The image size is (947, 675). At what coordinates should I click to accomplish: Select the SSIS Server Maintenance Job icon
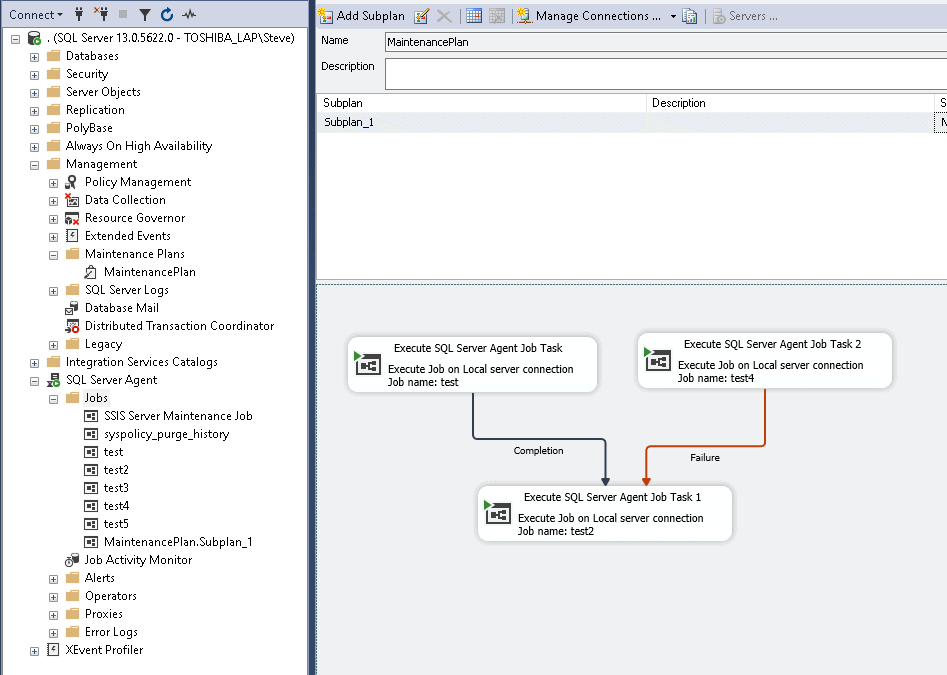point(91,416)
